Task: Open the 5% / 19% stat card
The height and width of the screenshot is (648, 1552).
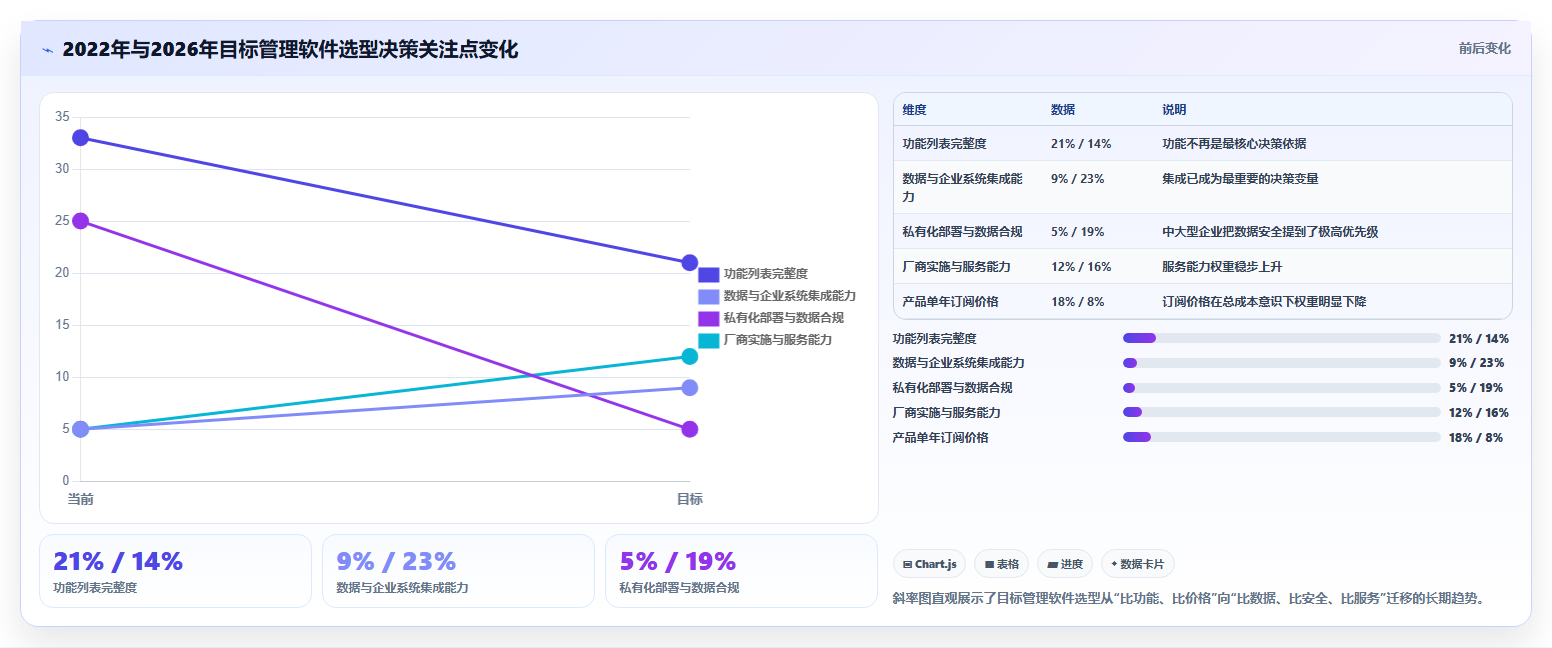Action: (741, 571)
